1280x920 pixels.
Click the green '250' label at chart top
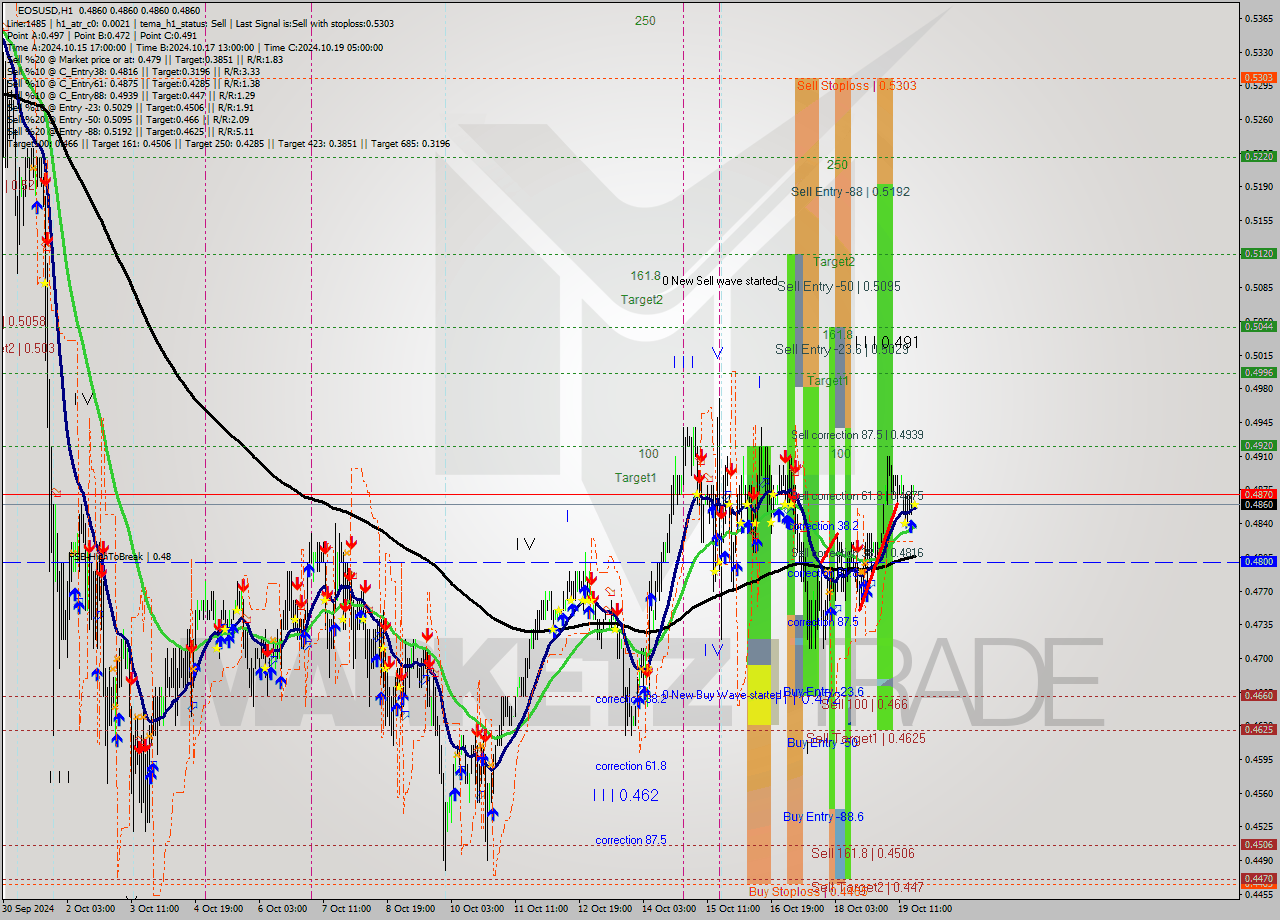645,20
